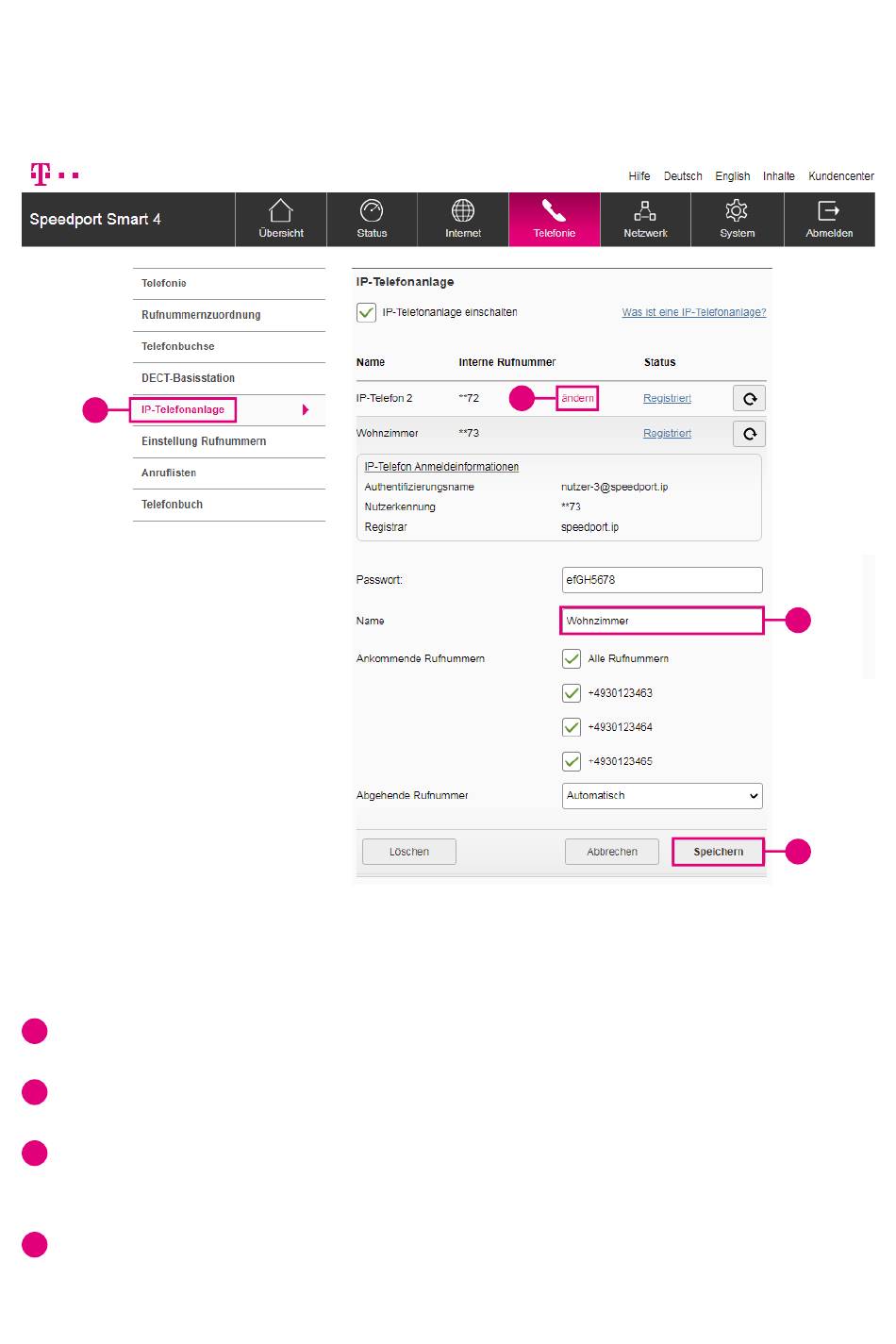The height and width of the screenshot is (1344, 896).
Task: Toggle checkbox for +4930123464
Action: click(x=571, y=727)
